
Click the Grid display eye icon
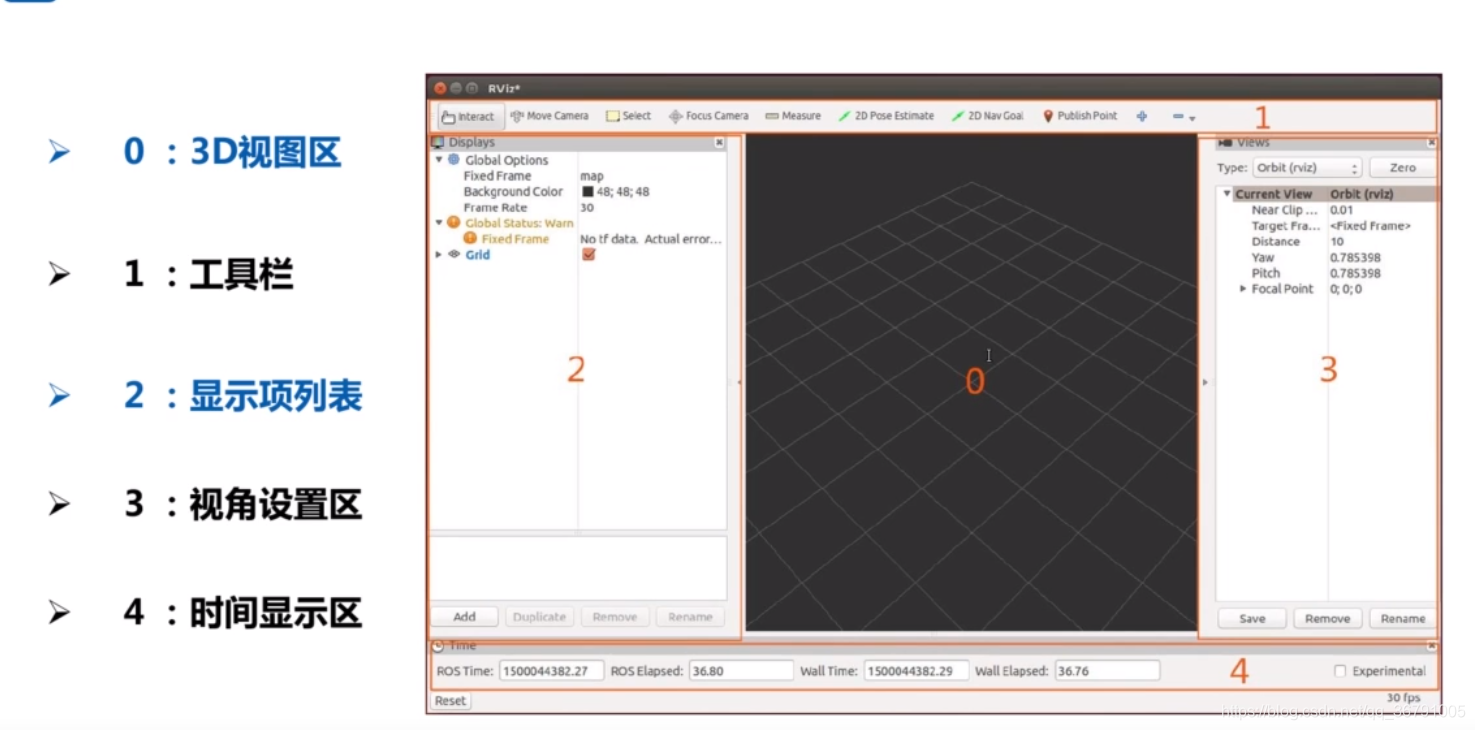click(454, 255)
